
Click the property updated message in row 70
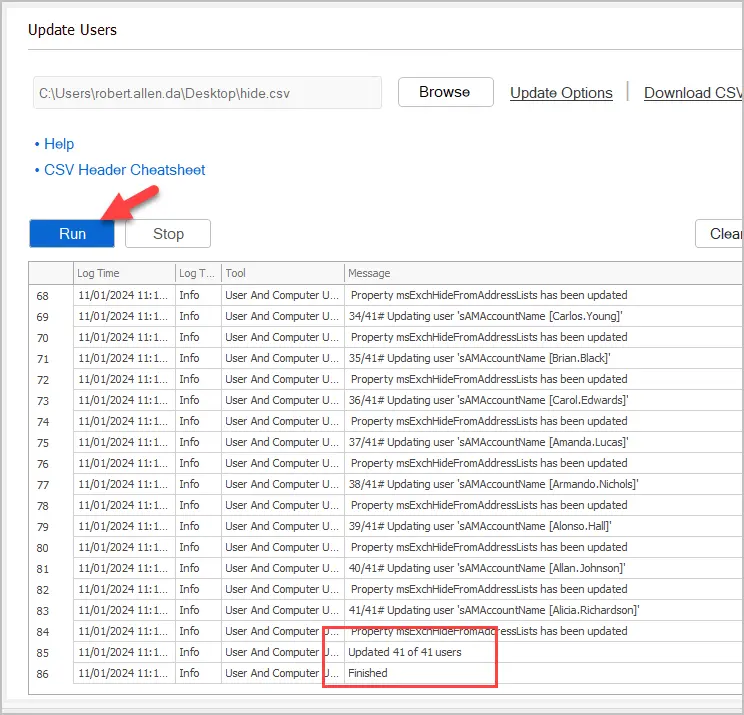(x=489, y=337)
